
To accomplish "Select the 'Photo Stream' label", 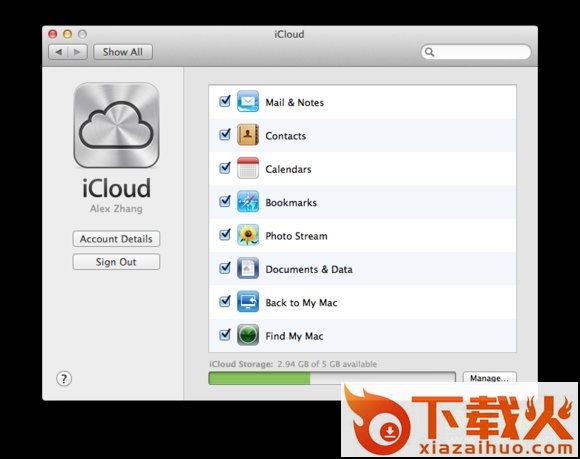I will pos(296,236).
